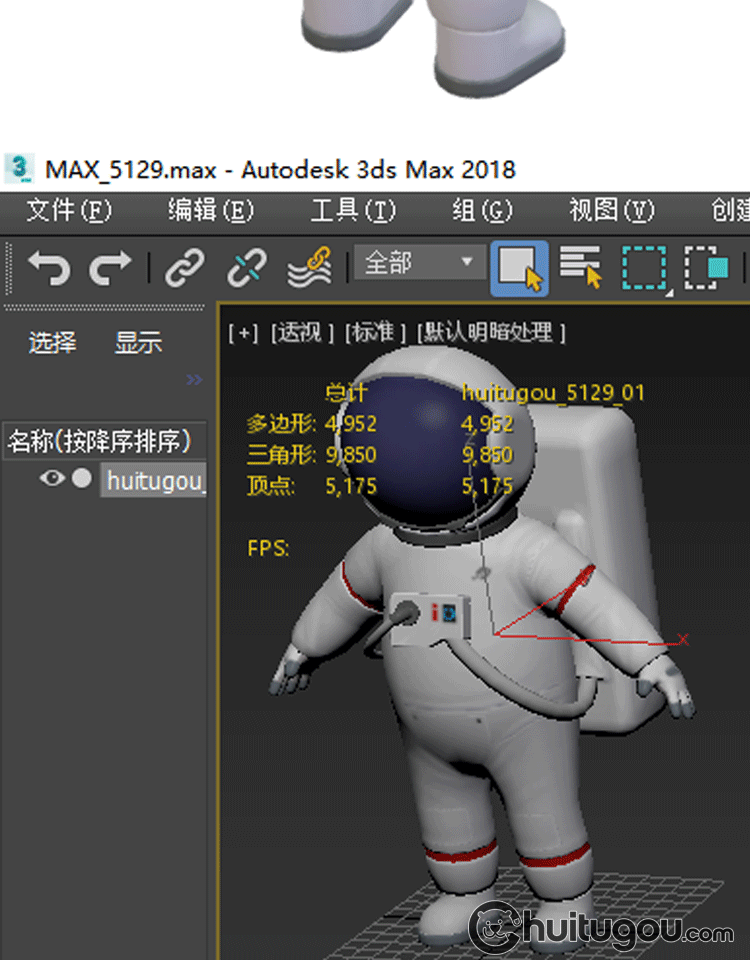The height and width of the screenshot is (960, 750).
Task: Choose the Rectangular Selection Region tool
Action: pos(645,268)
